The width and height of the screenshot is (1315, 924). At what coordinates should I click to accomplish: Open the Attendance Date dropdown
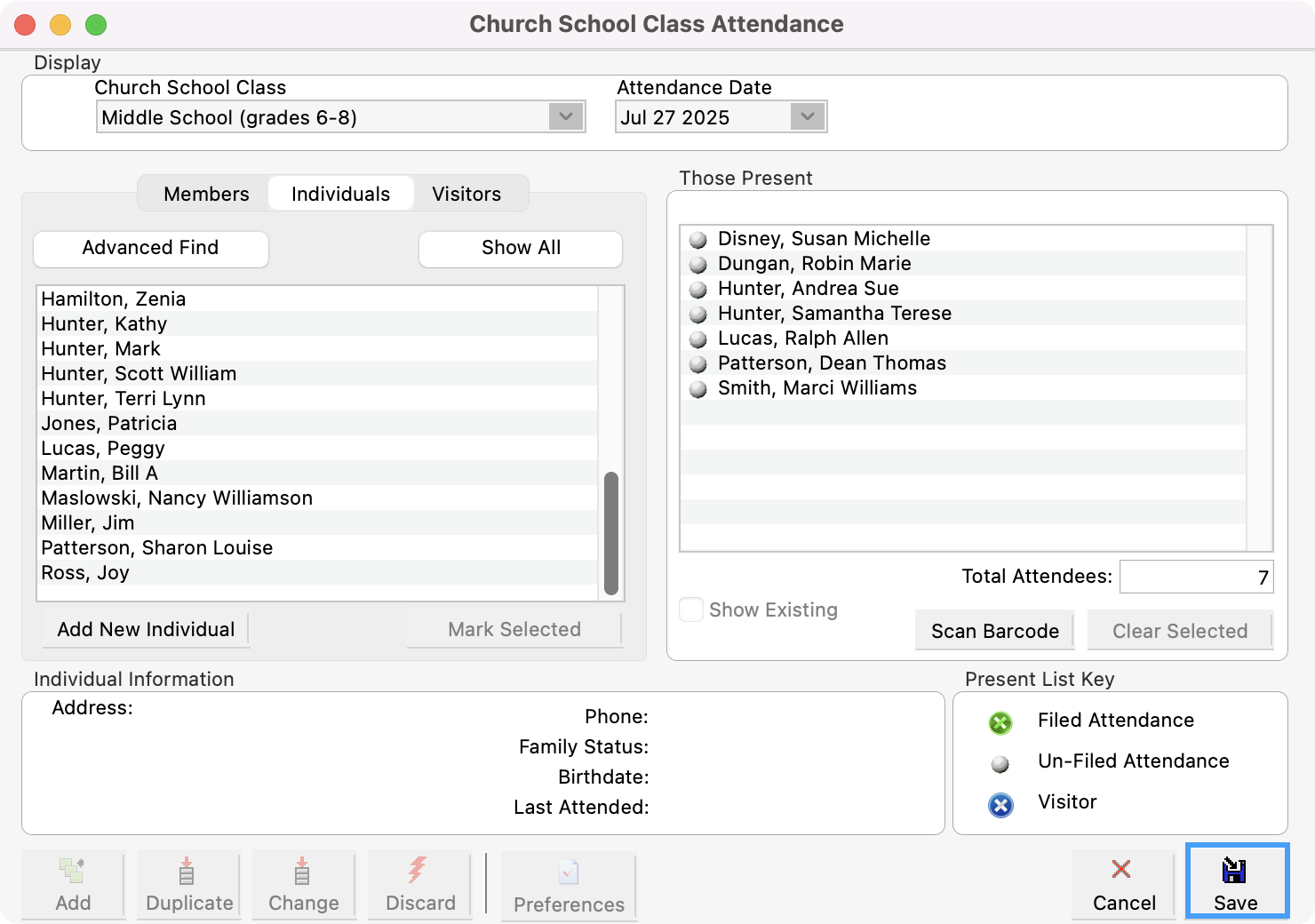tap(806, 116)
